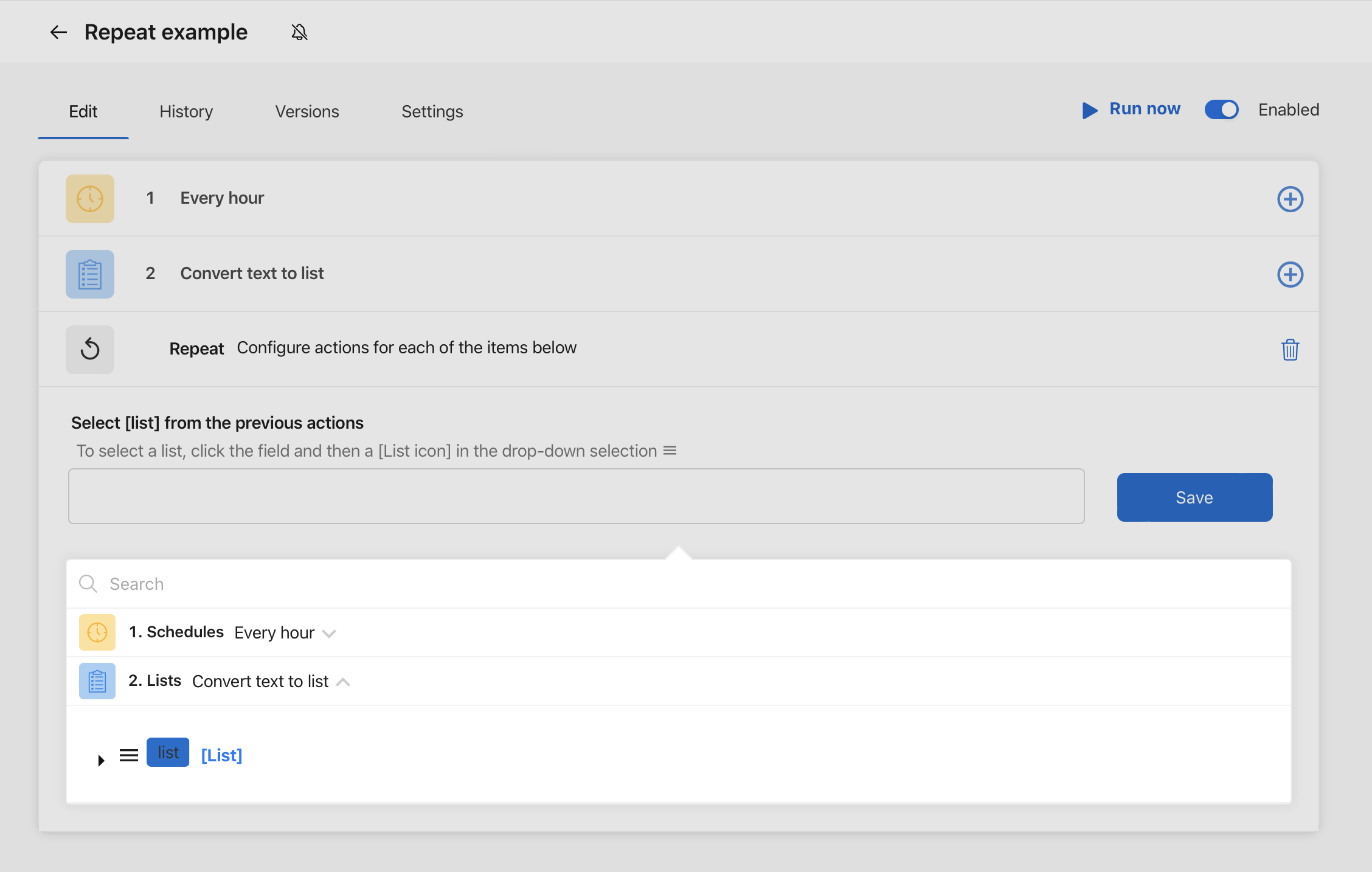This screenshot has height=872, width=1372.
Task: Add a step after Every hour with the plus icon
Action: pyautogui.click(x=1291, y=199)
